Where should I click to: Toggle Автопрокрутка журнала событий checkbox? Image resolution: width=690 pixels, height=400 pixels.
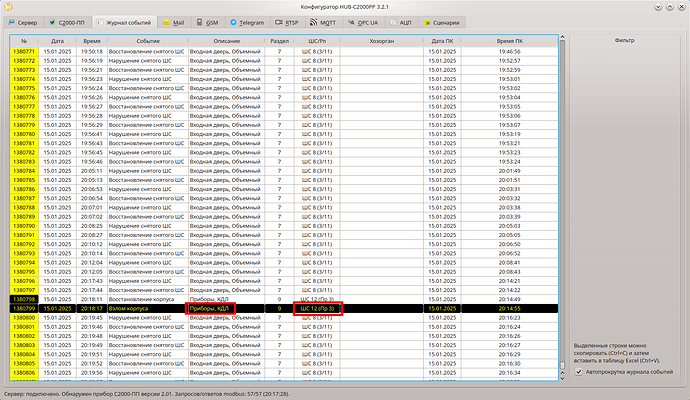pyautogui.click(x=578, y=373)
